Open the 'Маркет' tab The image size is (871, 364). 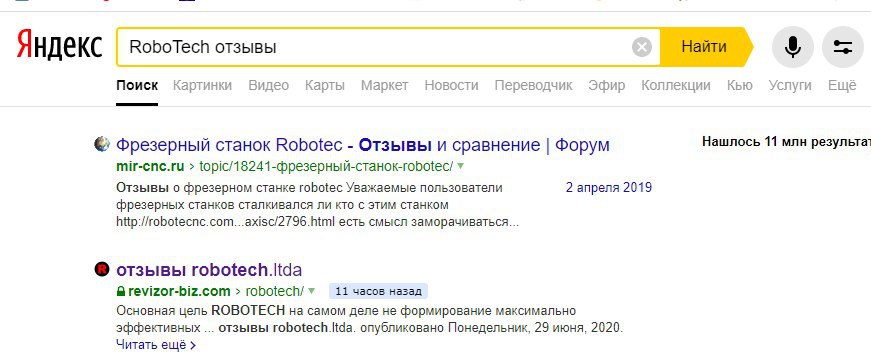pos(384,86)
